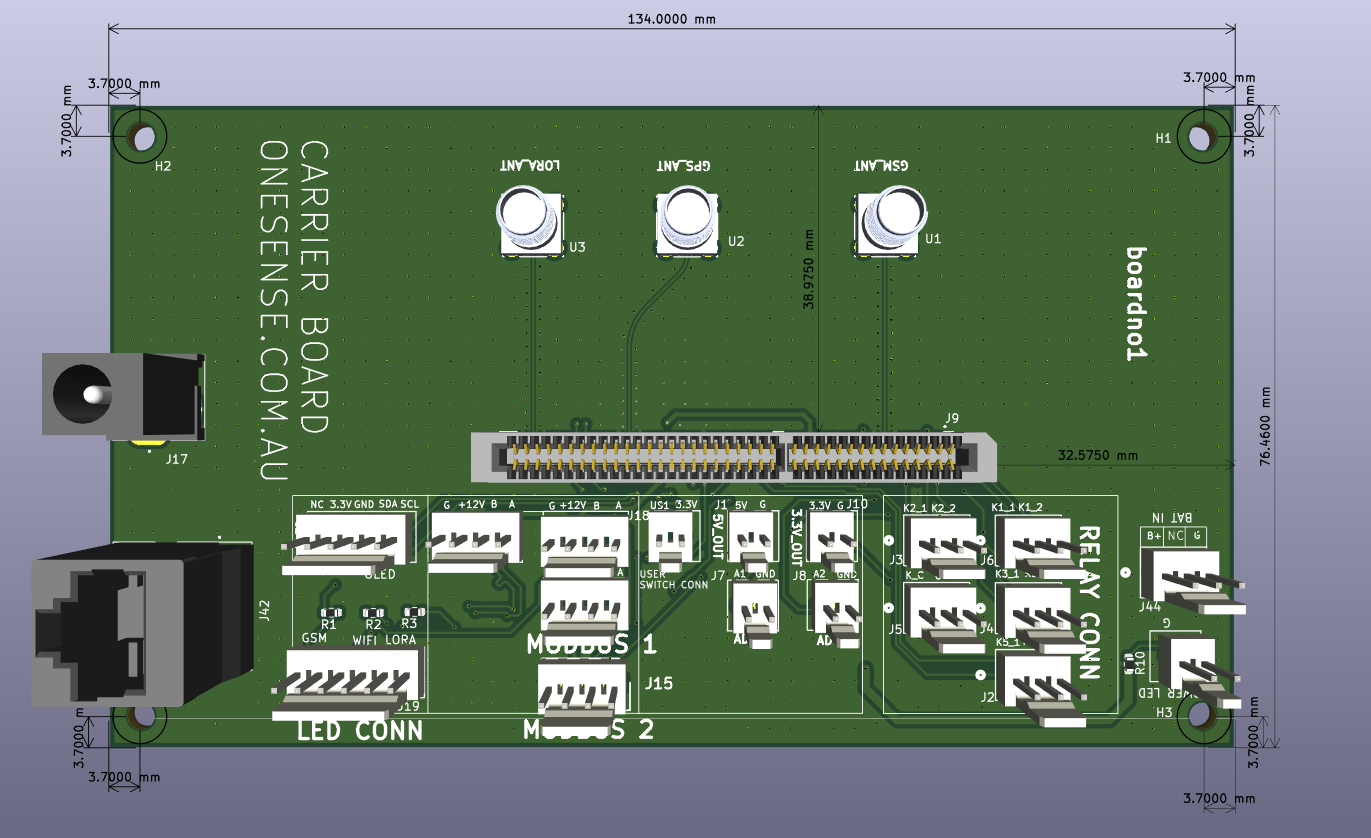Select the USER SWITCH CONN header
Screen dimensions: 1371x838
669,542
